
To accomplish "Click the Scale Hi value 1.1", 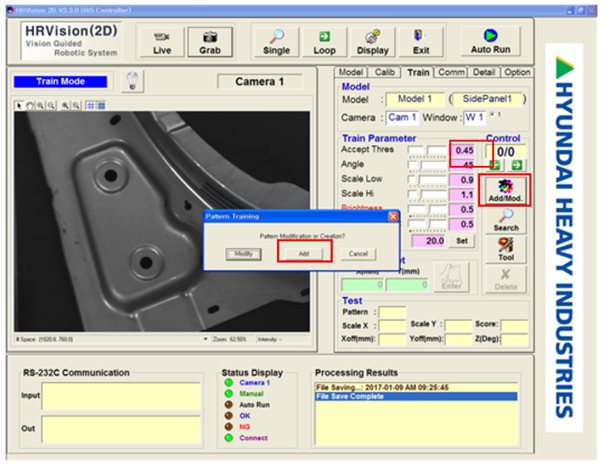I will click(462, 195).
